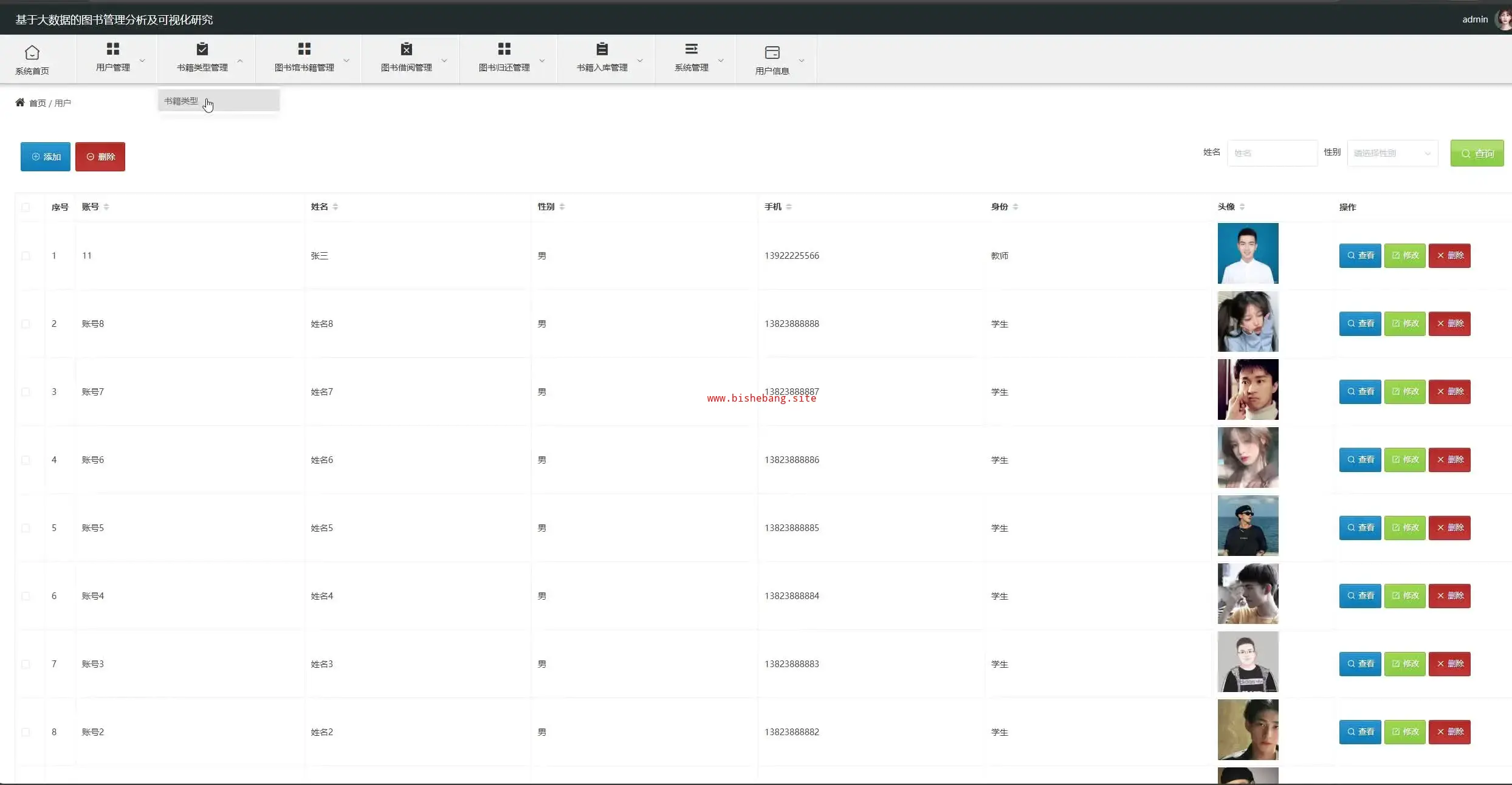Screen dimensions: 1512x785
Task: Click the breadcrumb home icon
Action: [20, 103]
